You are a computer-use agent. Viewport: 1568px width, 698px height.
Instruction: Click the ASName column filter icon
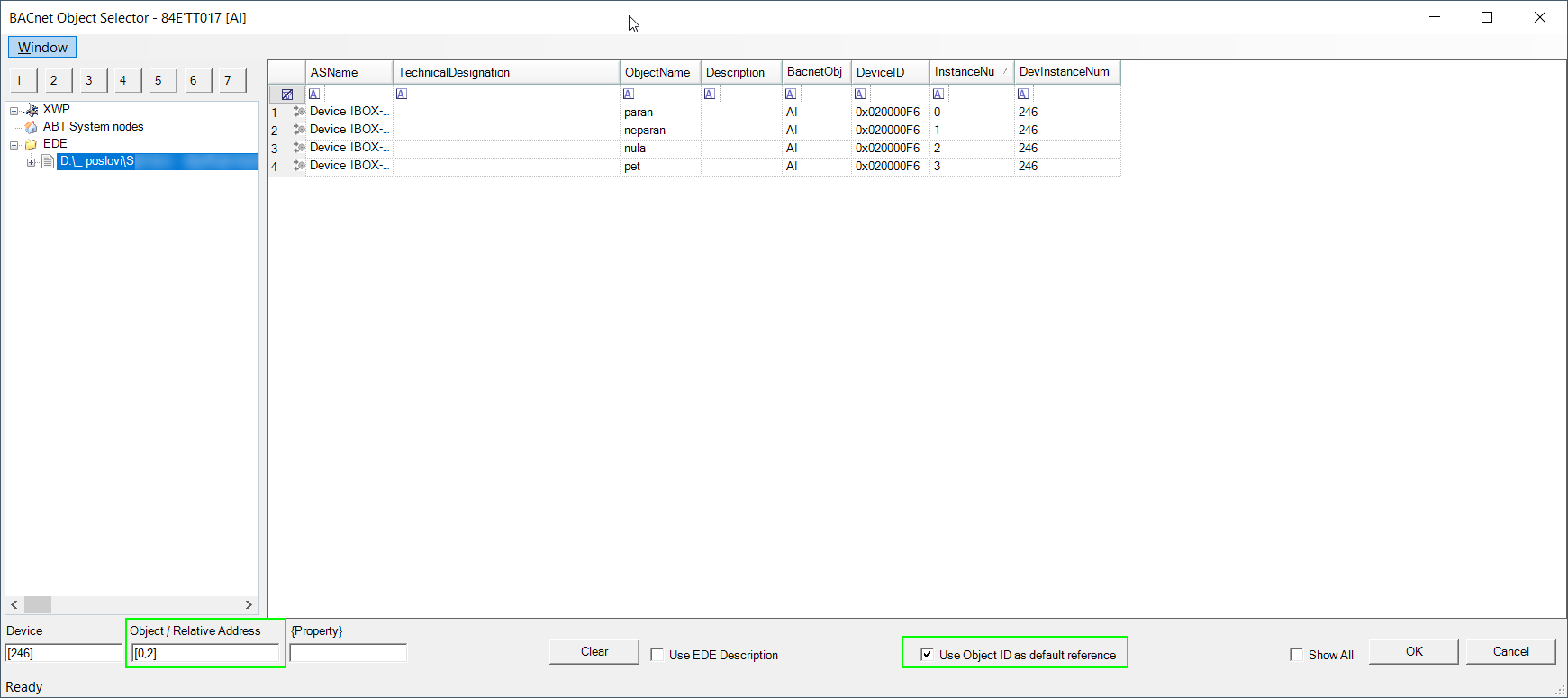314,95
